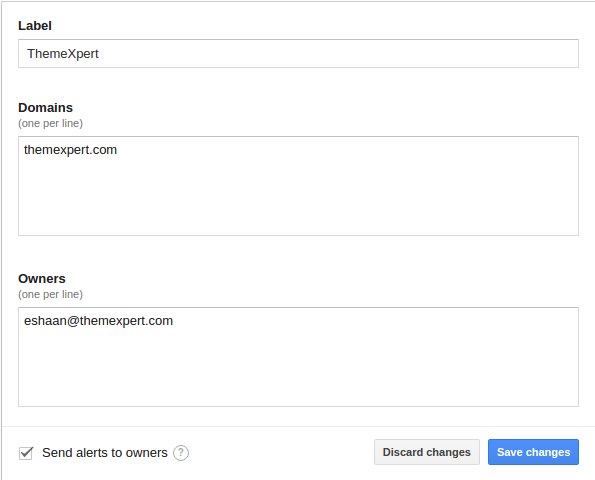Click the "(one per line)" hint under Owners

tap(50, 294)
